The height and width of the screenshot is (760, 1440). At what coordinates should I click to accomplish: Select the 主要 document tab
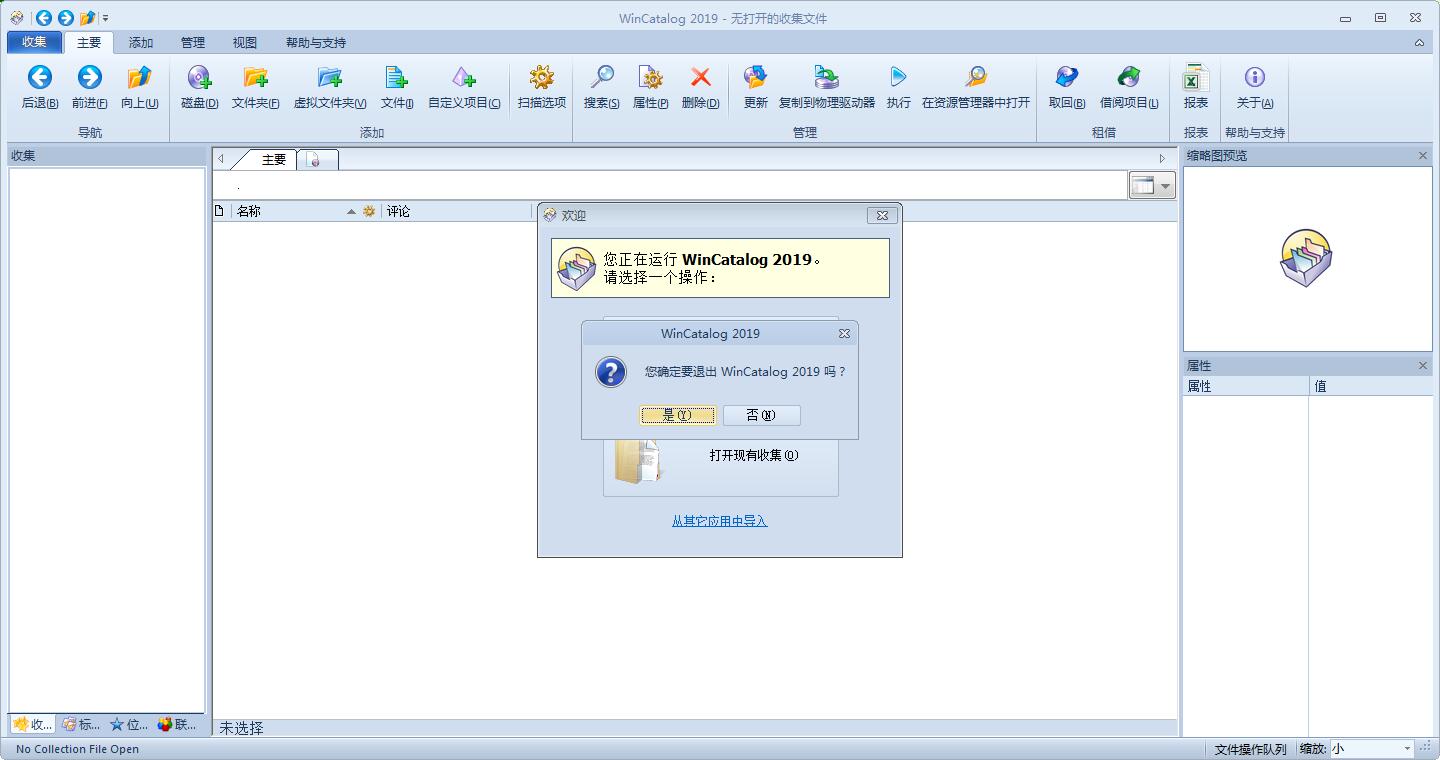pyautogui.click(x=268, y=159)
